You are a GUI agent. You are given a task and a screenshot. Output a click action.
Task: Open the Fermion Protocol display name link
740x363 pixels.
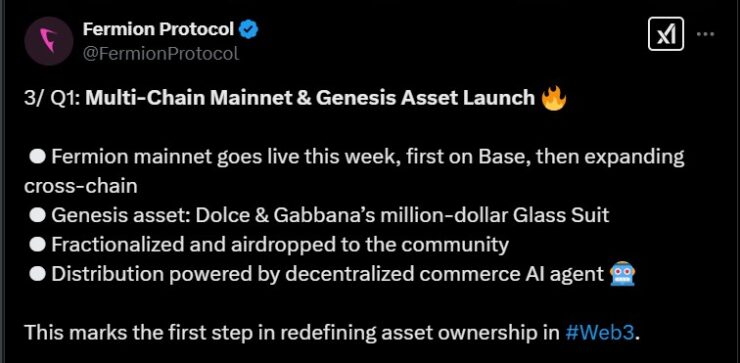point(158,30)
